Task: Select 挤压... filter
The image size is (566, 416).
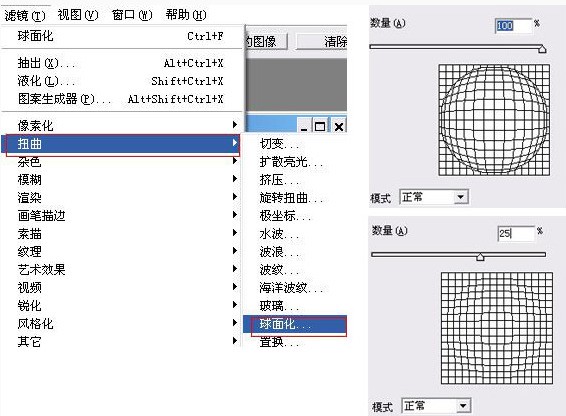Action: coord(295,179)
